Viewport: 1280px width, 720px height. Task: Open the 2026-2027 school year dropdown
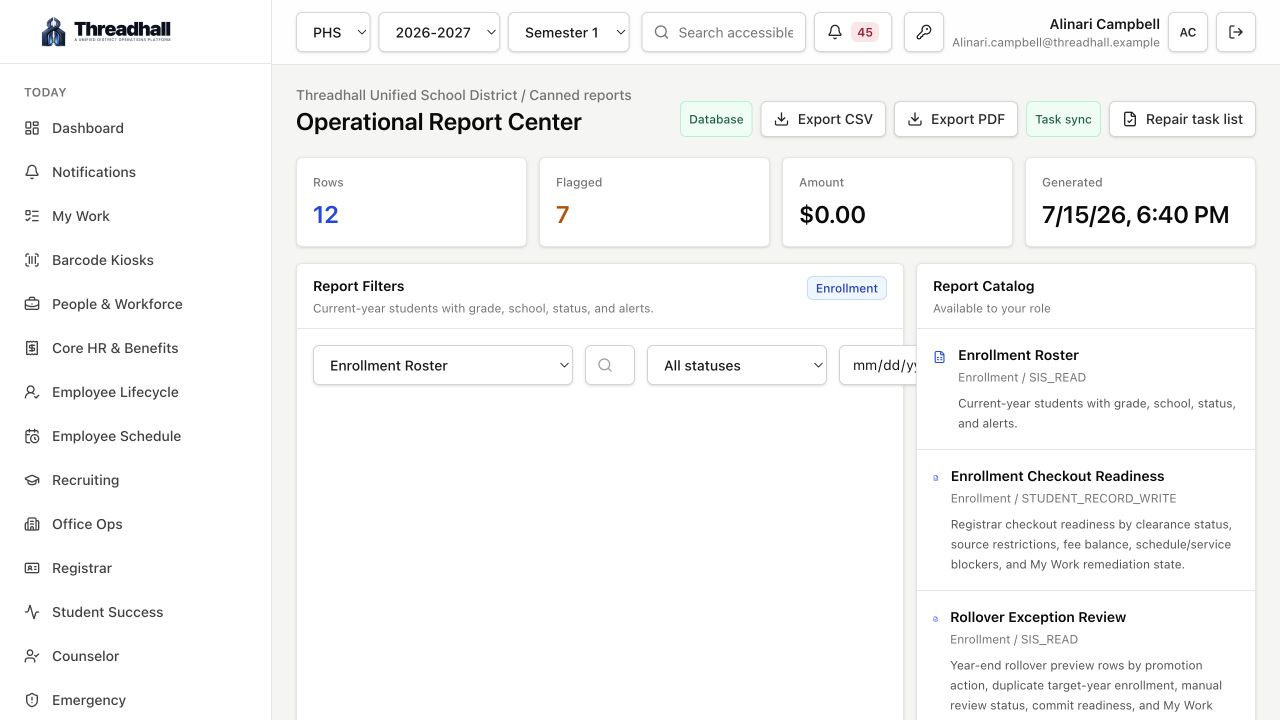[439, 32]
